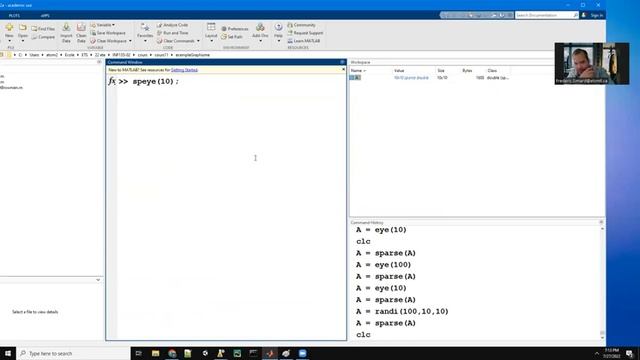The height and width of the screenshot is (360, 640).
Task: Click Save Workspace in the toolstrip
Action: pos(108,33)
